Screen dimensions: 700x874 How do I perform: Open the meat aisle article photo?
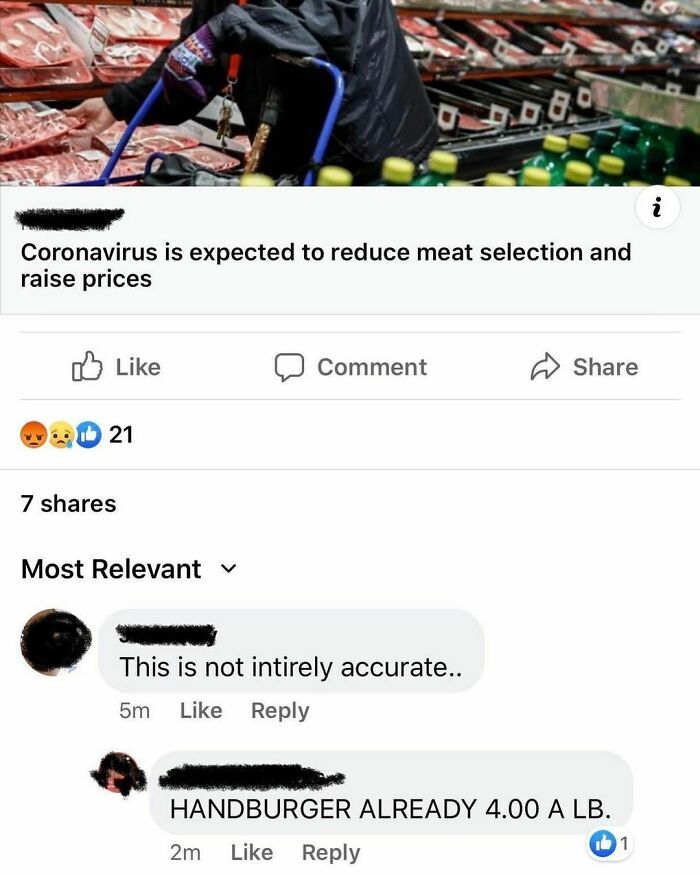[350, 93]
